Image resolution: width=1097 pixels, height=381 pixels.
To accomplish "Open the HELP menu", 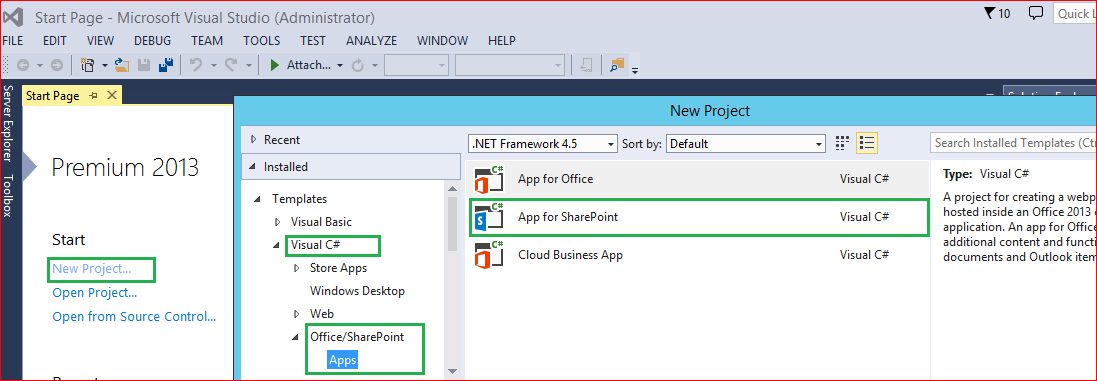I will pyautogui.click(x=502, y=41).
